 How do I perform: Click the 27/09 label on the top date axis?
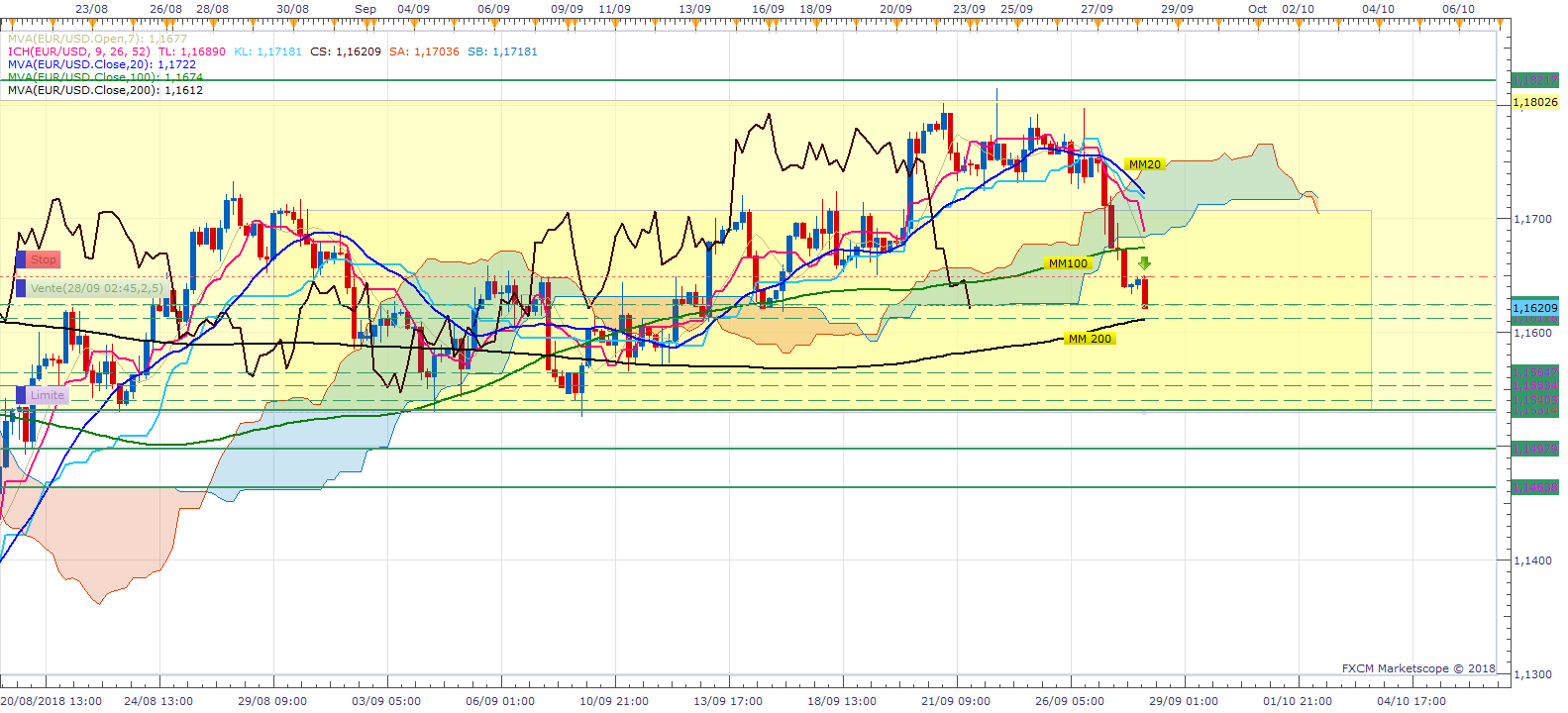(x=1097, y=9)
